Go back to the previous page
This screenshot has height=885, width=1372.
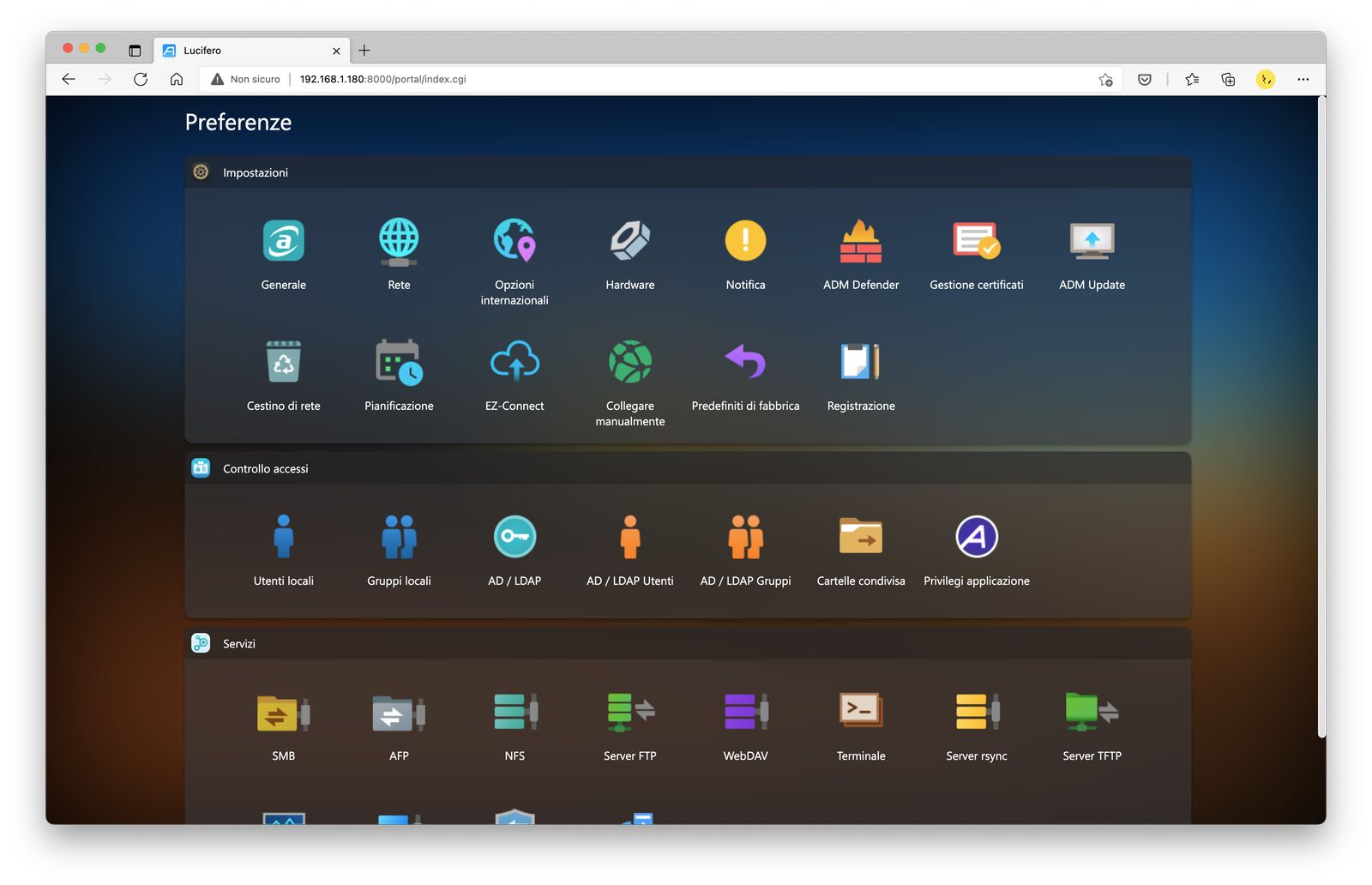pyautogui.click(x=69, y=79)
